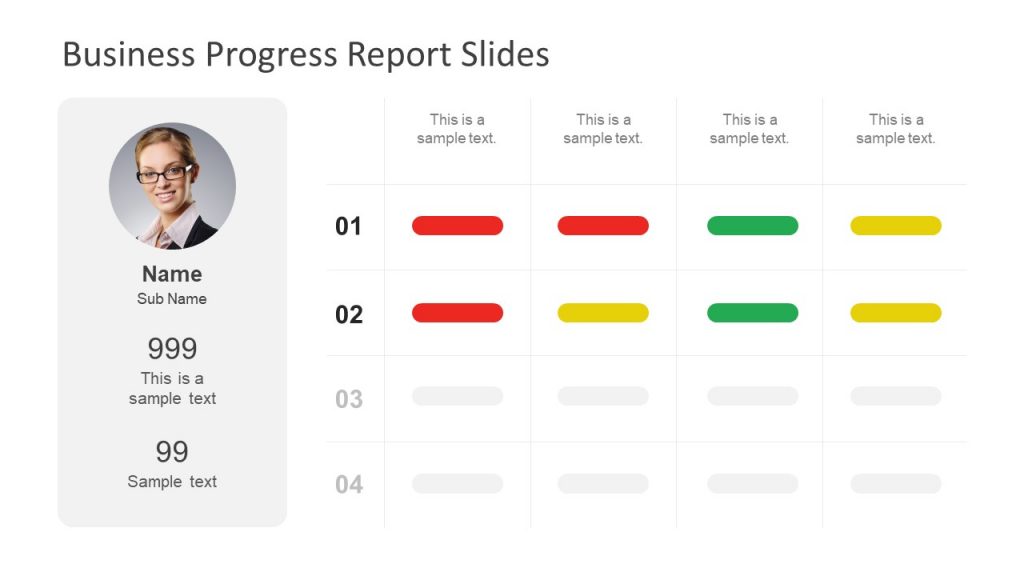
Task: Click the Sub Name text
Action: coord(172,299)
